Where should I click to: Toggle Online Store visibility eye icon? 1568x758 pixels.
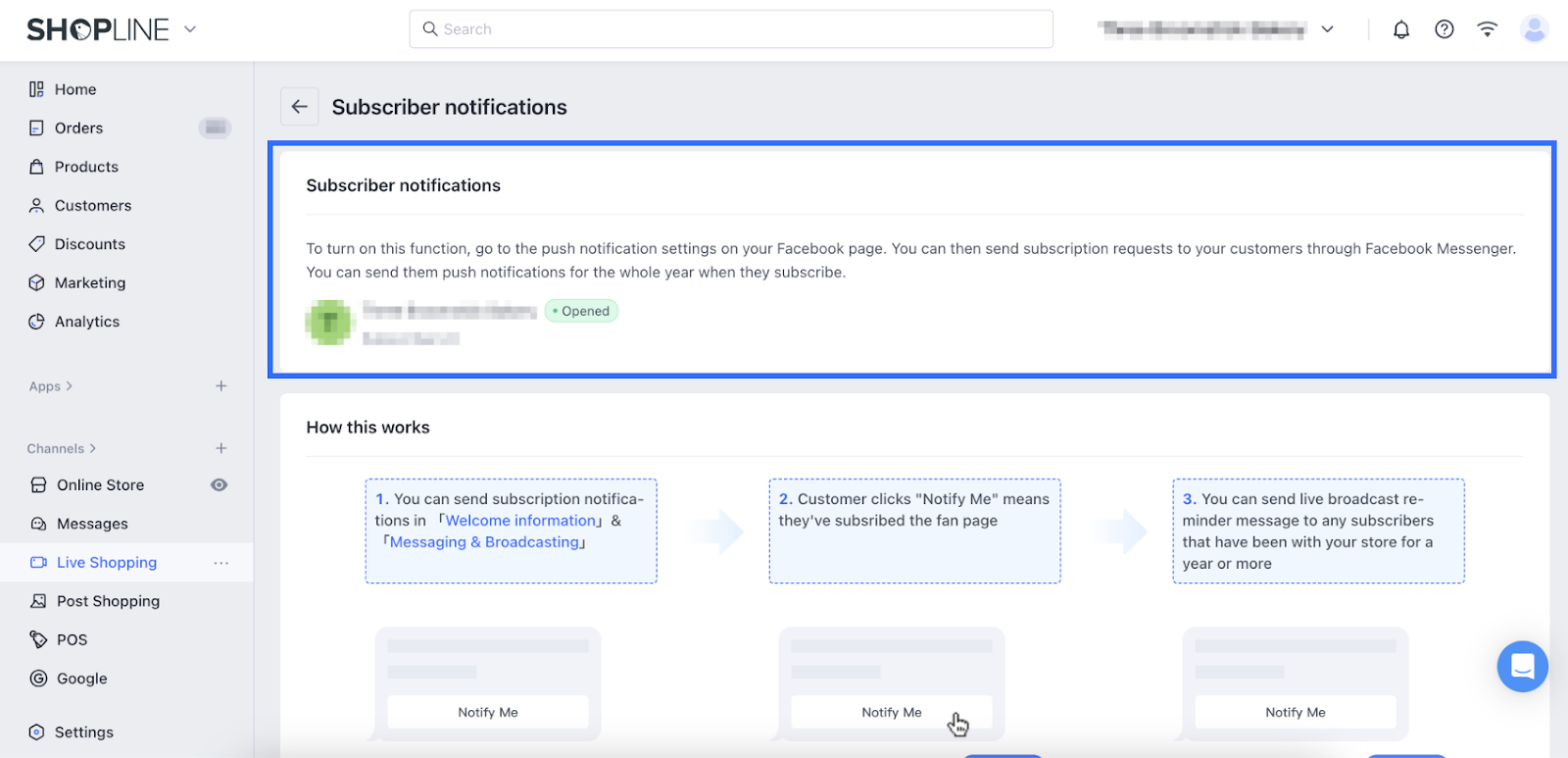click(x=220, y=485)
